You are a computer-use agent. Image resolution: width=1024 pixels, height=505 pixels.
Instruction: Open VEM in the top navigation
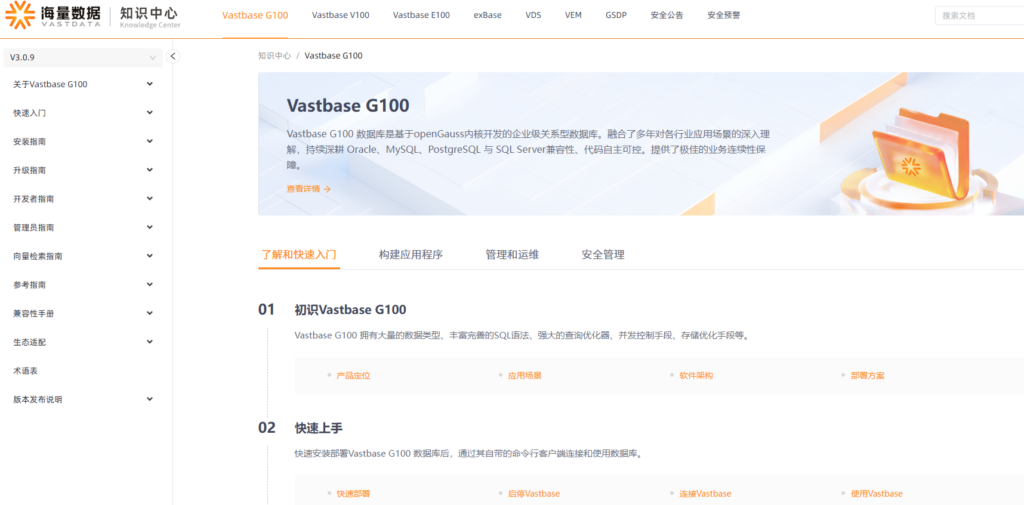[573, 15]
